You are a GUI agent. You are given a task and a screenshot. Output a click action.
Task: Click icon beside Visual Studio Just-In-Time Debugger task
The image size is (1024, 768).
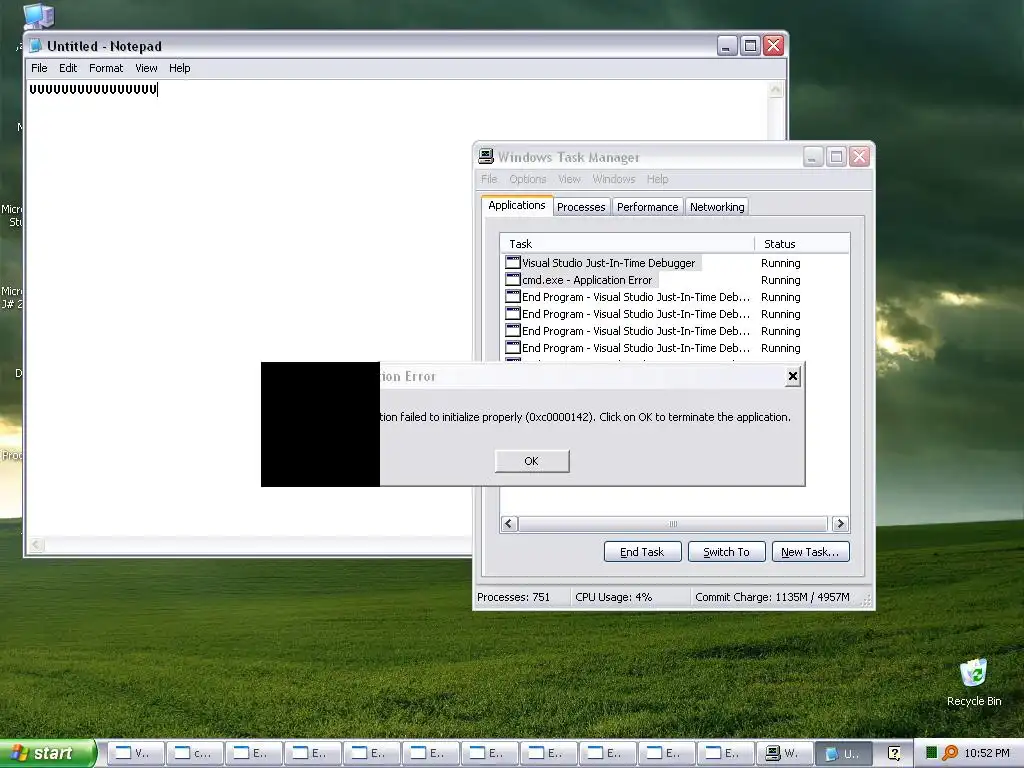[x=513, y=263]
